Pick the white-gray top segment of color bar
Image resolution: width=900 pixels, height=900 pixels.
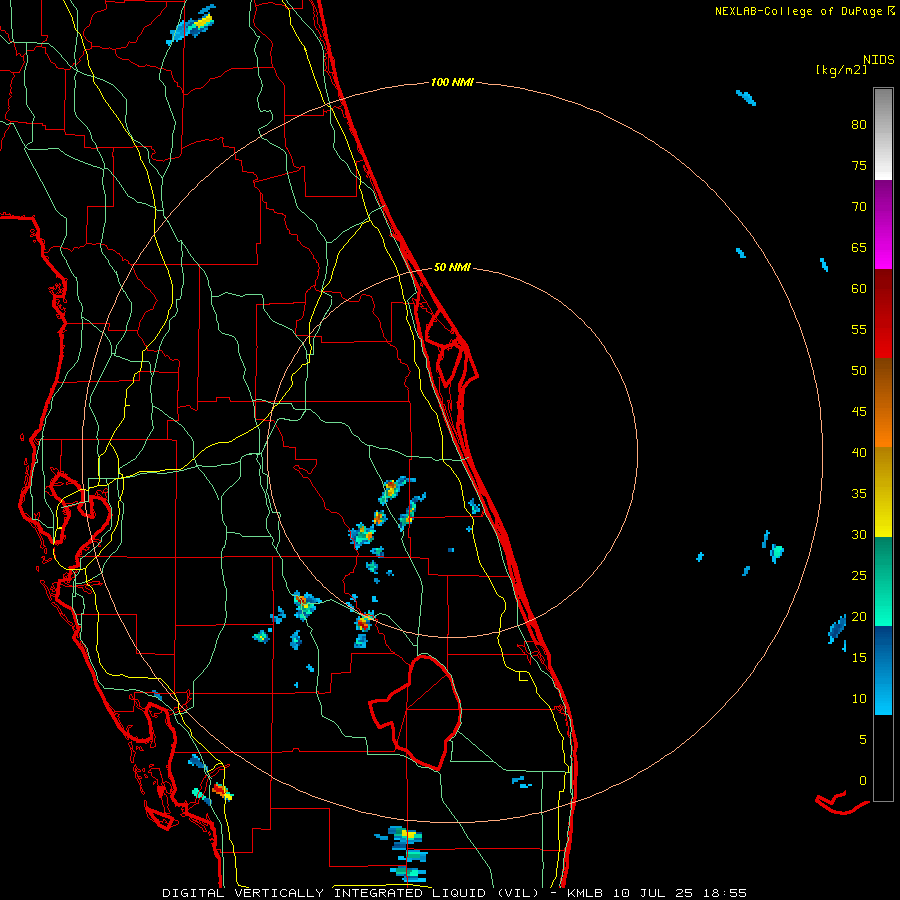point(883,134)
